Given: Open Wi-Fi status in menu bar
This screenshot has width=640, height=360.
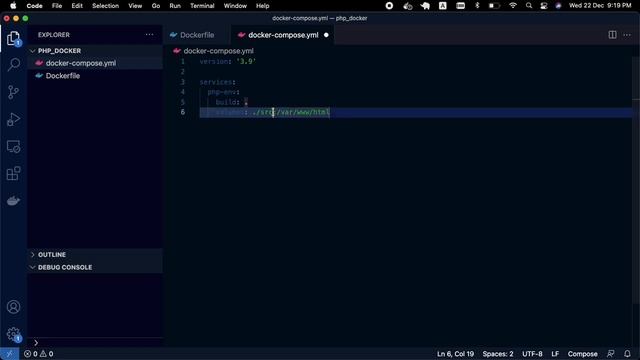Looking at the screenshot, I should point(513,6).
